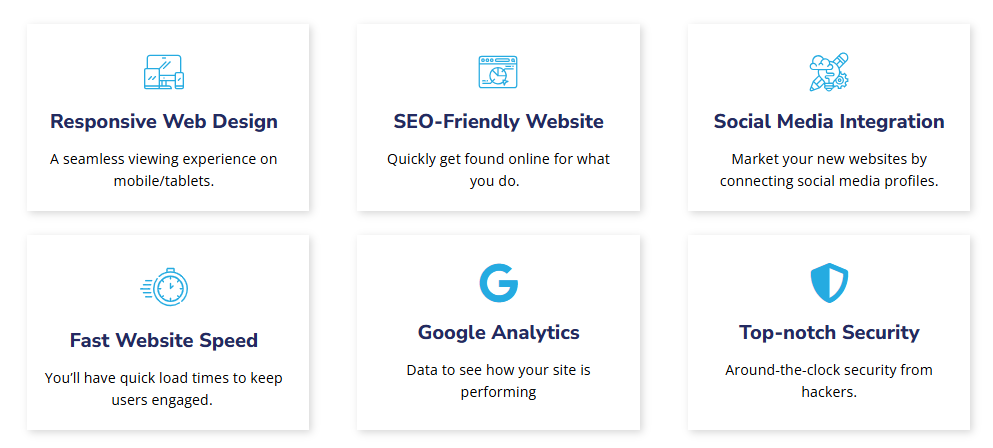This screenshot has width=993, height=448.
Task: Select the Top-notch Security feature card
Action: pos(829,333)
